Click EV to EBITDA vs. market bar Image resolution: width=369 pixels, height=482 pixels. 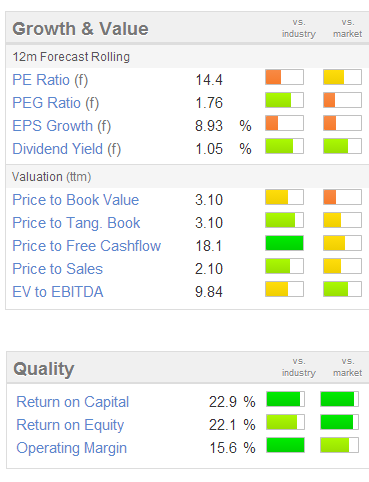coord(343,289)
